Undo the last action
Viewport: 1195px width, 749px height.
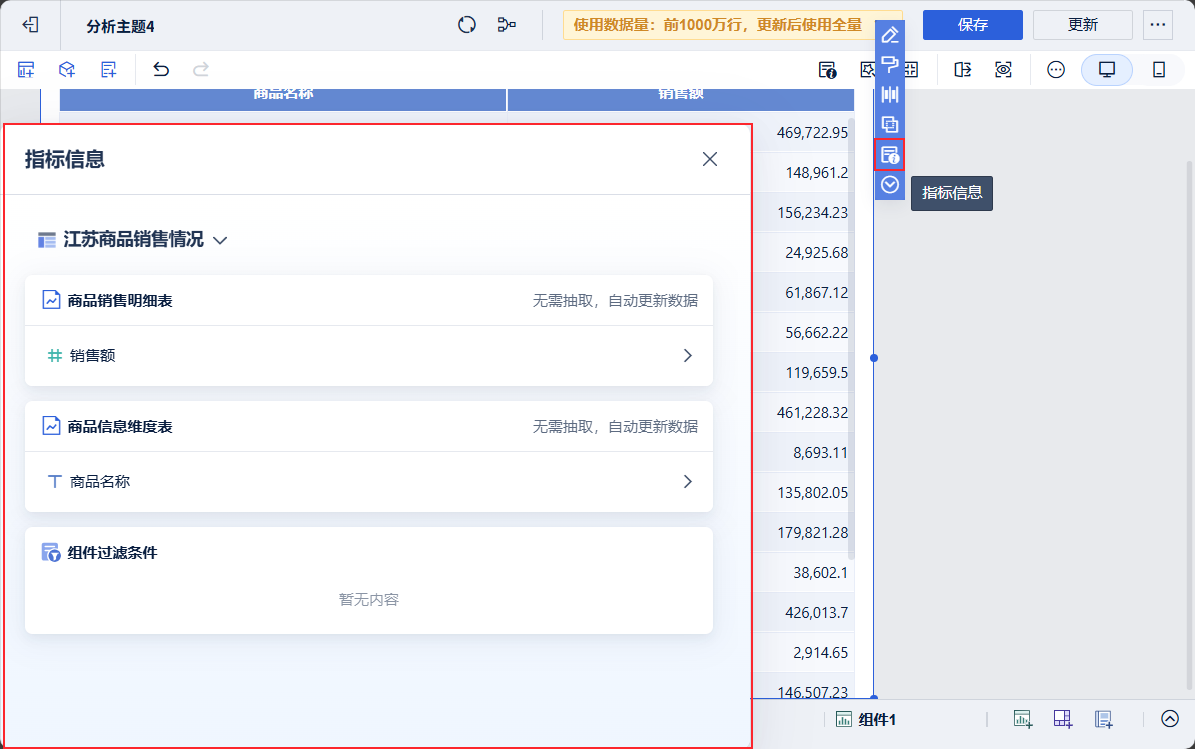pyautogui.click(x=161, y=70)
